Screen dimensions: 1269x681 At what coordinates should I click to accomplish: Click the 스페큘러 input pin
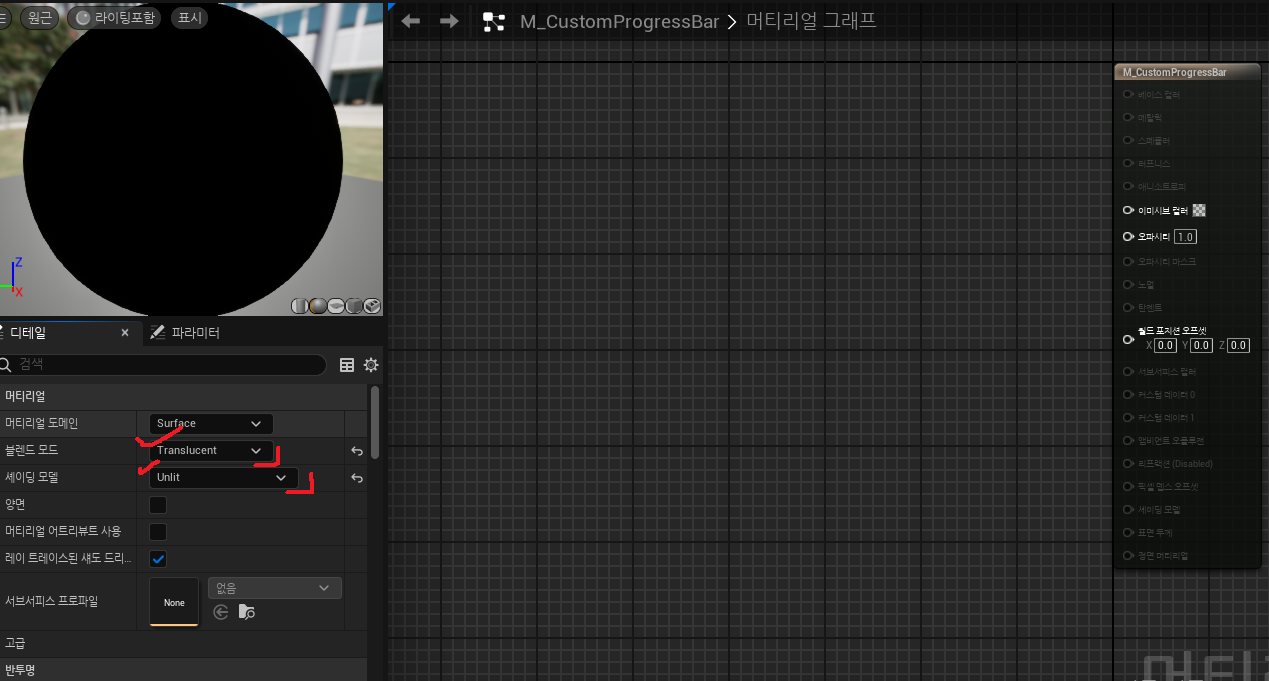pos(1128,140)
